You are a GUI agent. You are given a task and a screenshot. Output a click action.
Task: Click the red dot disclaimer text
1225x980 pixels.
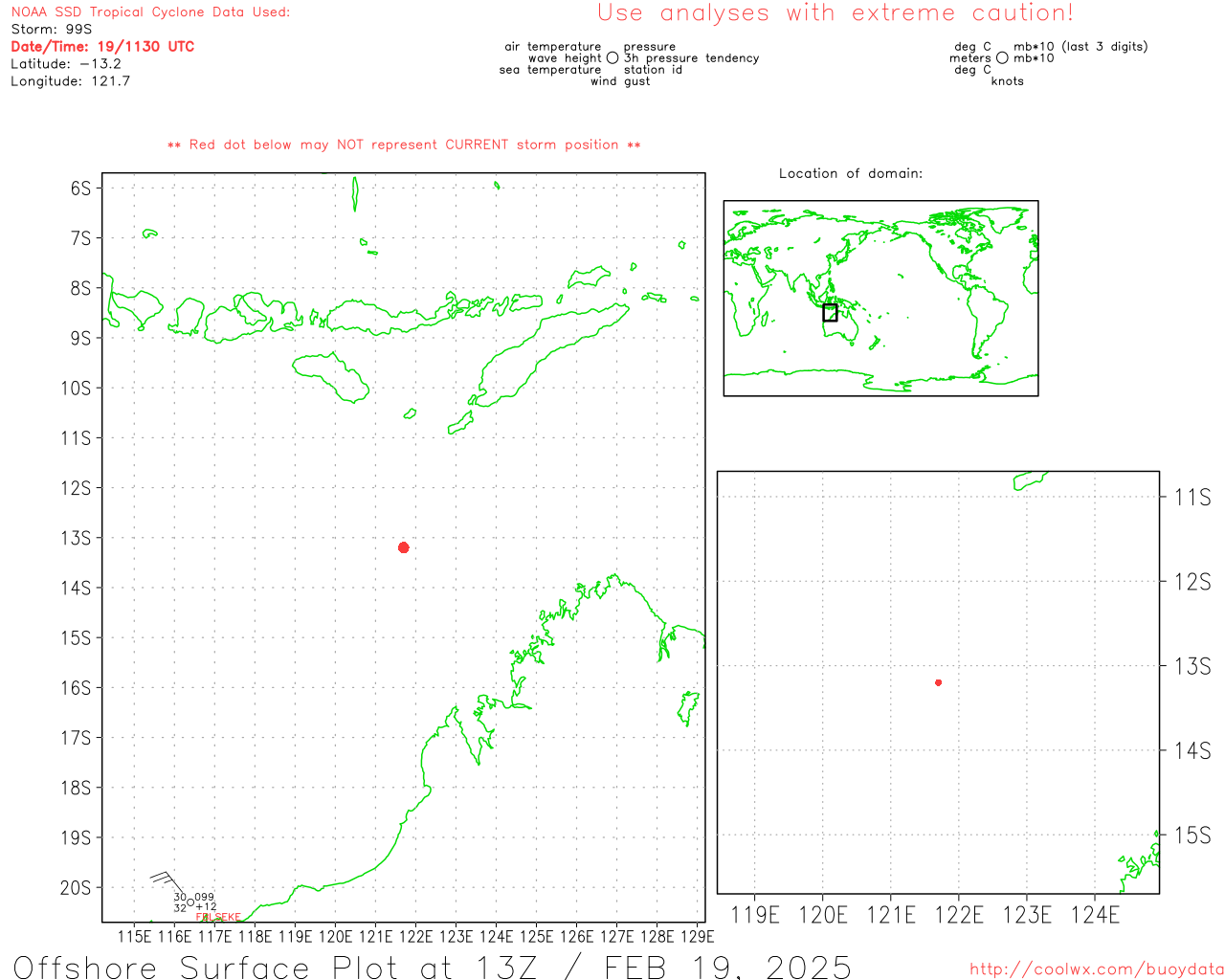404,145
